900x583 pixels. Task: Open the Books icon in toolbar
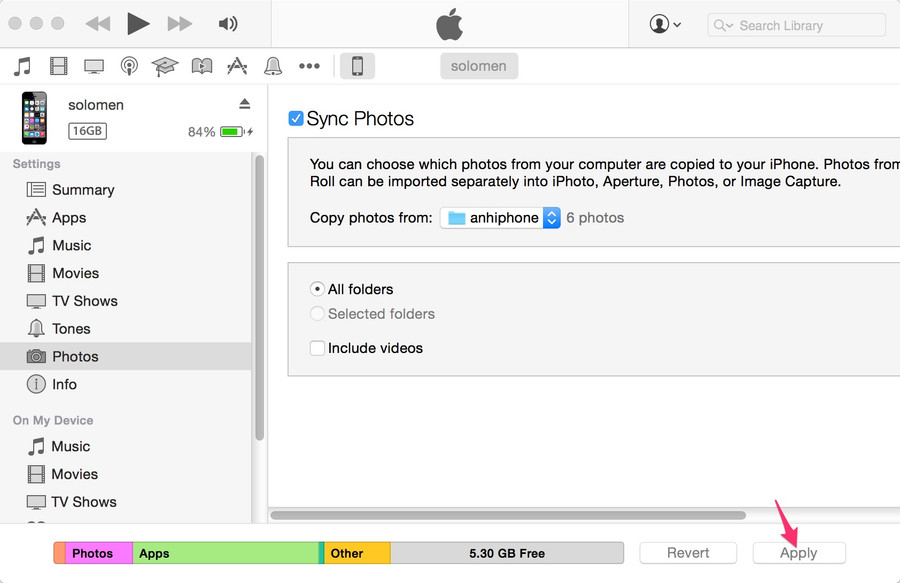[x=201, y=66]
